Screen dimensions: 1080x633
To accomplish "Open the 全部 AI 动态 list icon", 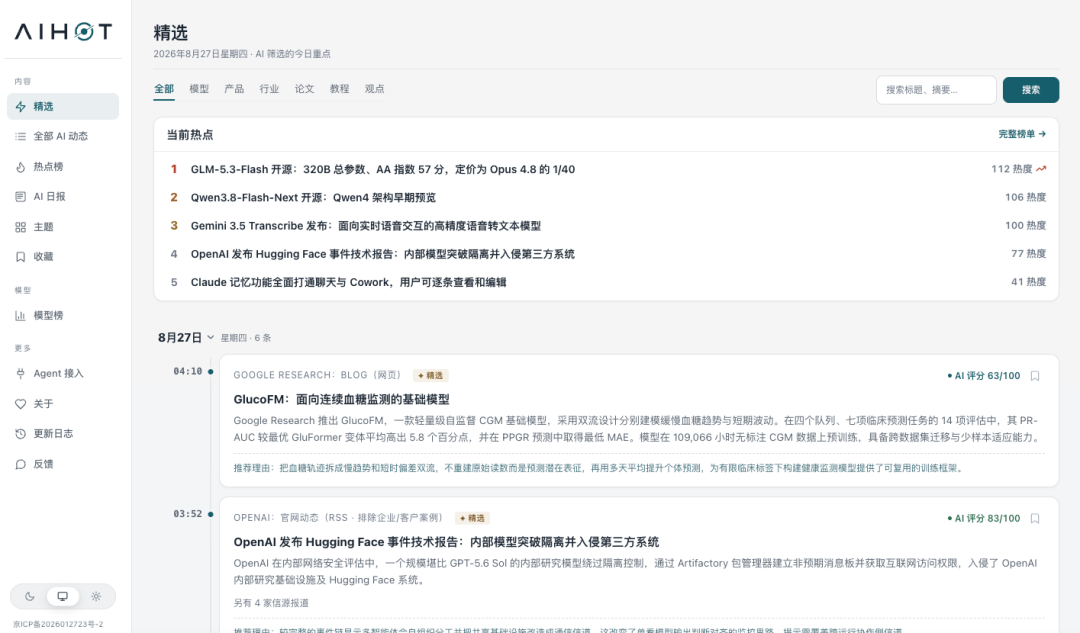I will click(x=21, y=136).
